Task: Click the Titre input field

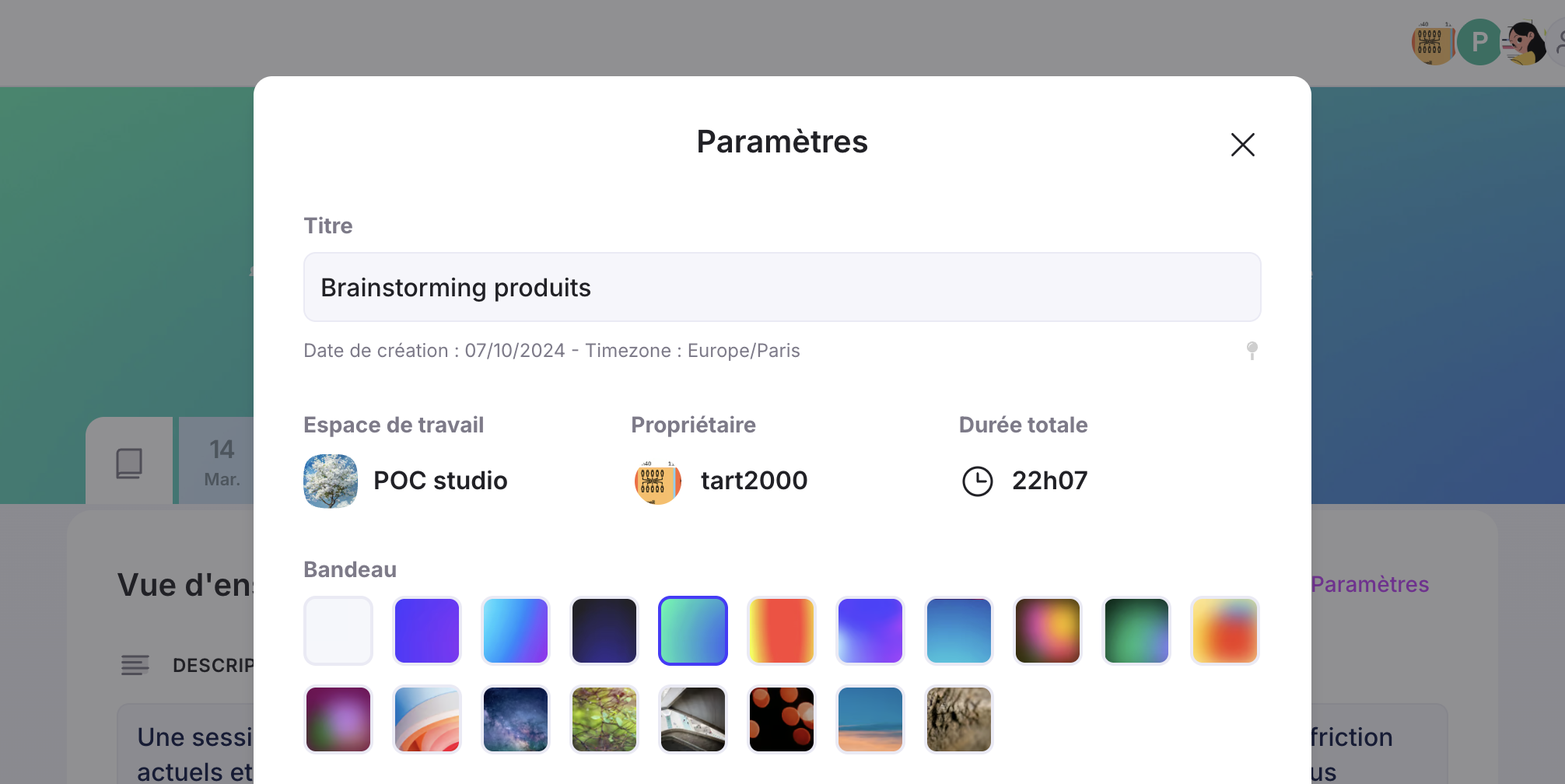Action: 782,287
